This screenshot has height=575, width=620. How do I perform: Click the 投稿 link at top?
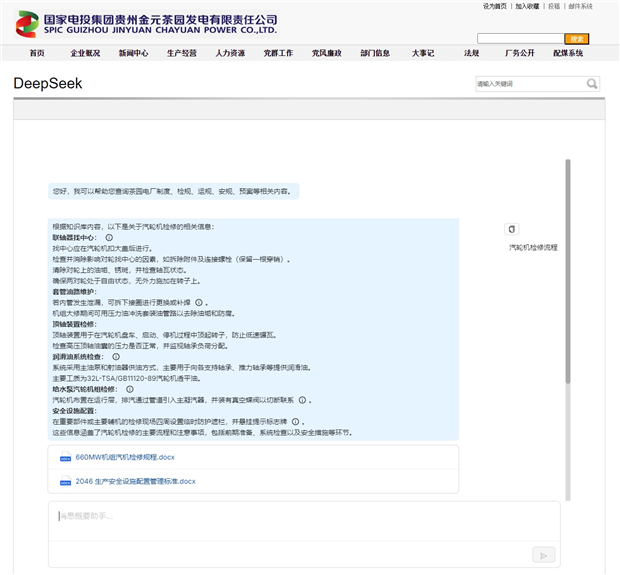[x=554, y=6]
